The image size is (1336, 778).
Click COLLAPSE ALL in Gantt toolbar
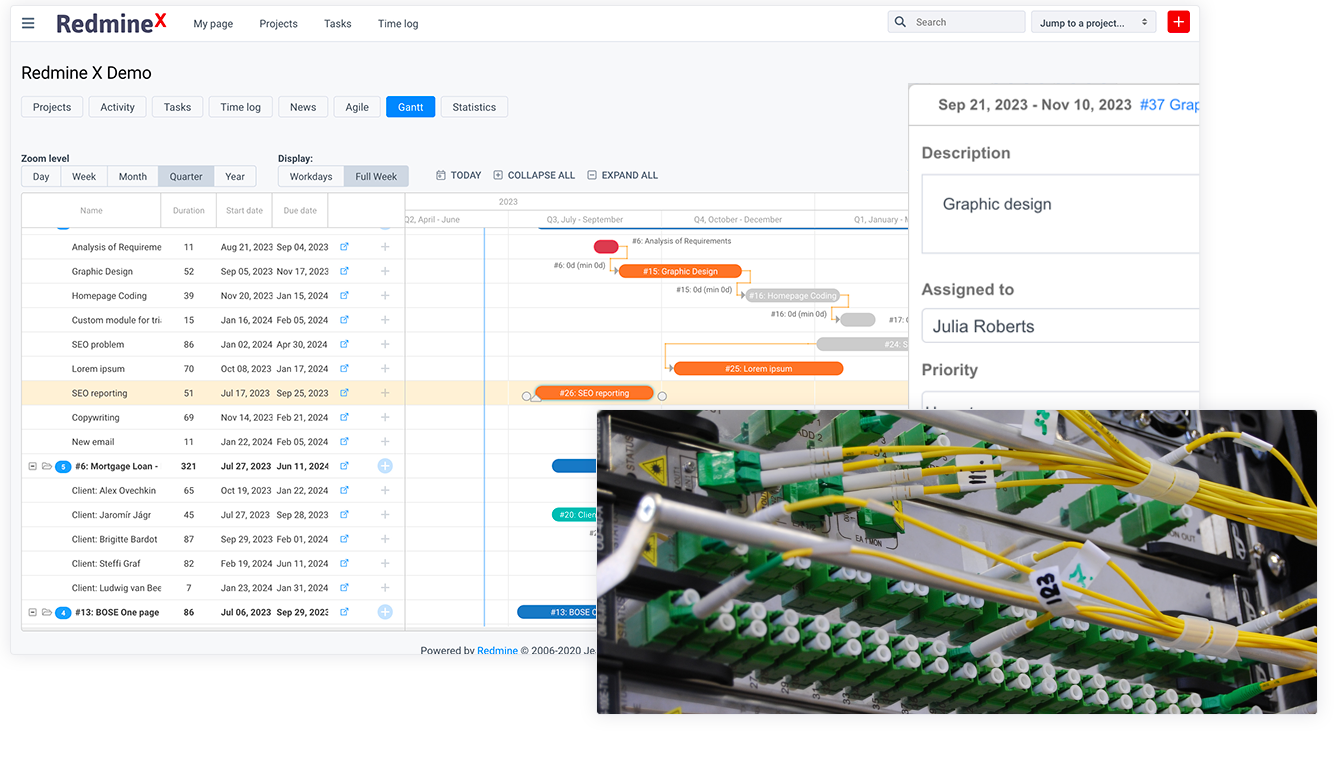534,175
